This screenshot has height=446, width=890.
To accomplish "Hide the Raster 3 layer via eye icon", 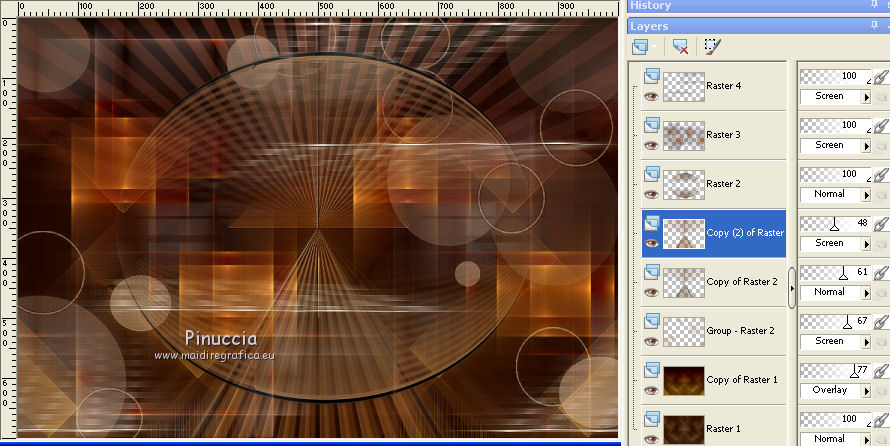I will point(651,145).
